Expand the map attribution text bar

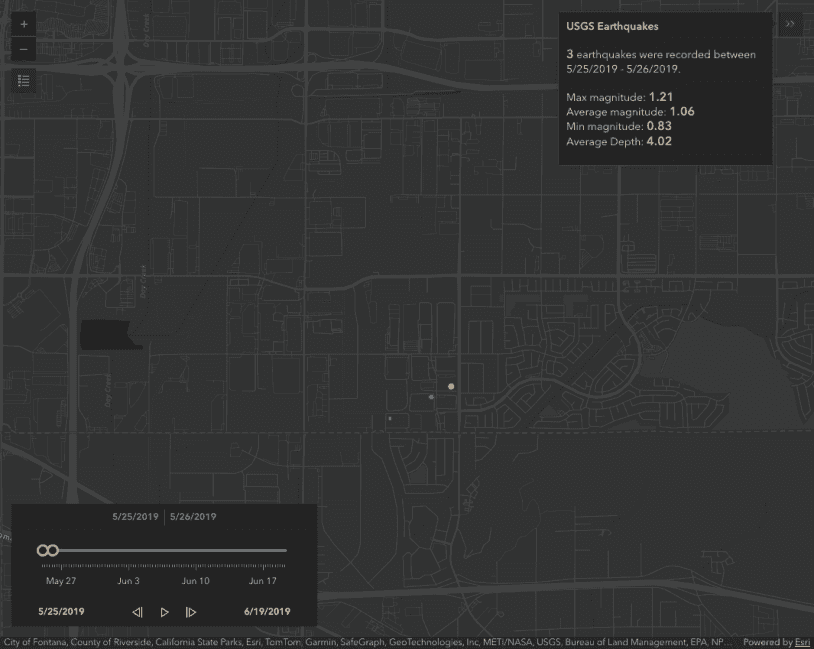pyautogui.click(x=360, y=642)
